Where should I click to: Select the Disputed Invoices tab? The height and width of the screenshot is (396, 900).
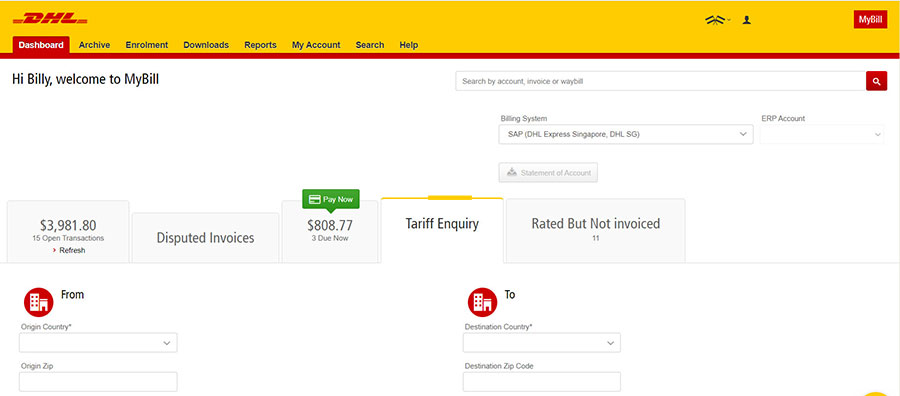205,238
